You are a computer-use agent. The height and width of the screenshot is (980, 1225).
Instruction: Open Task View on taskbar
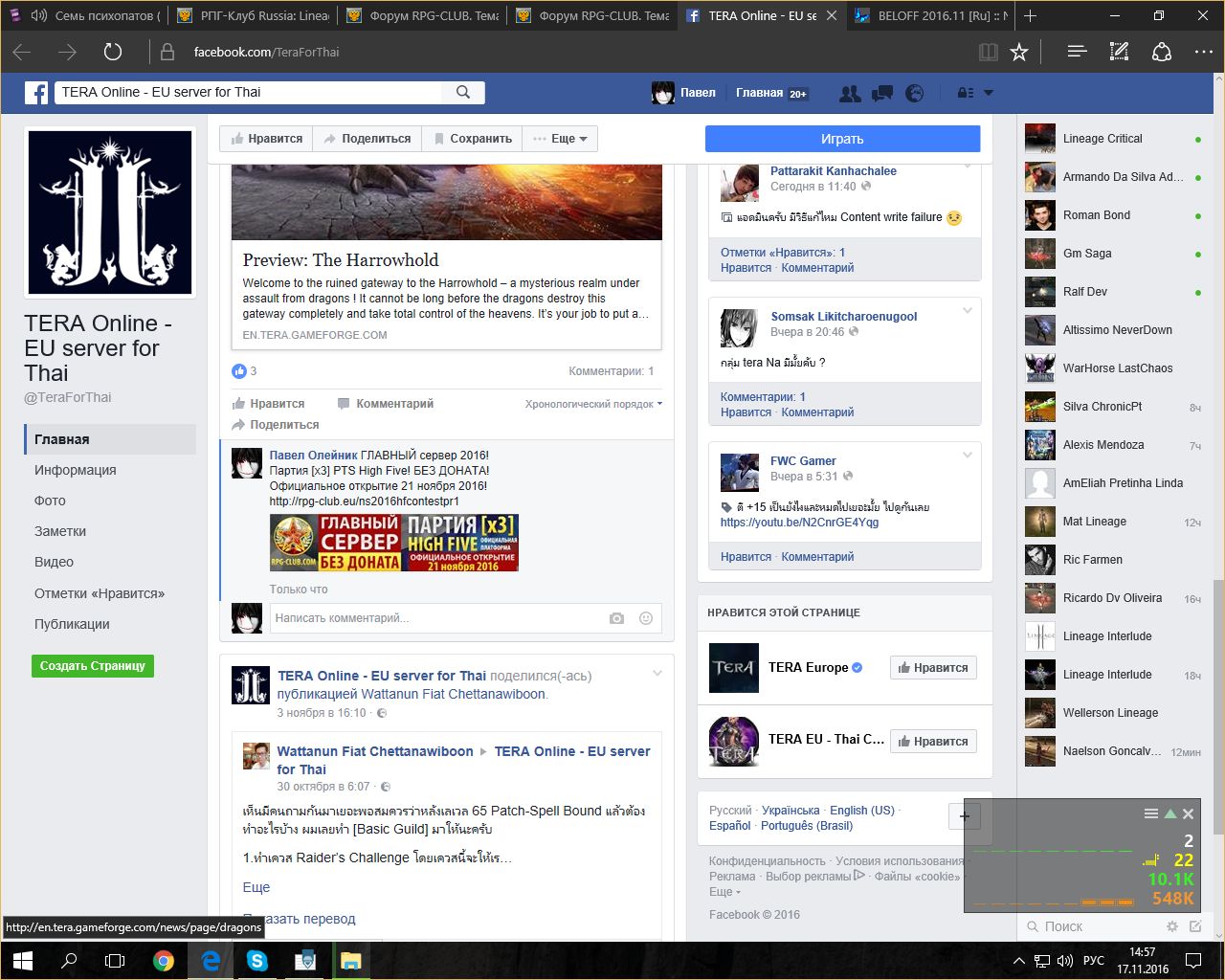pos(115,960)
